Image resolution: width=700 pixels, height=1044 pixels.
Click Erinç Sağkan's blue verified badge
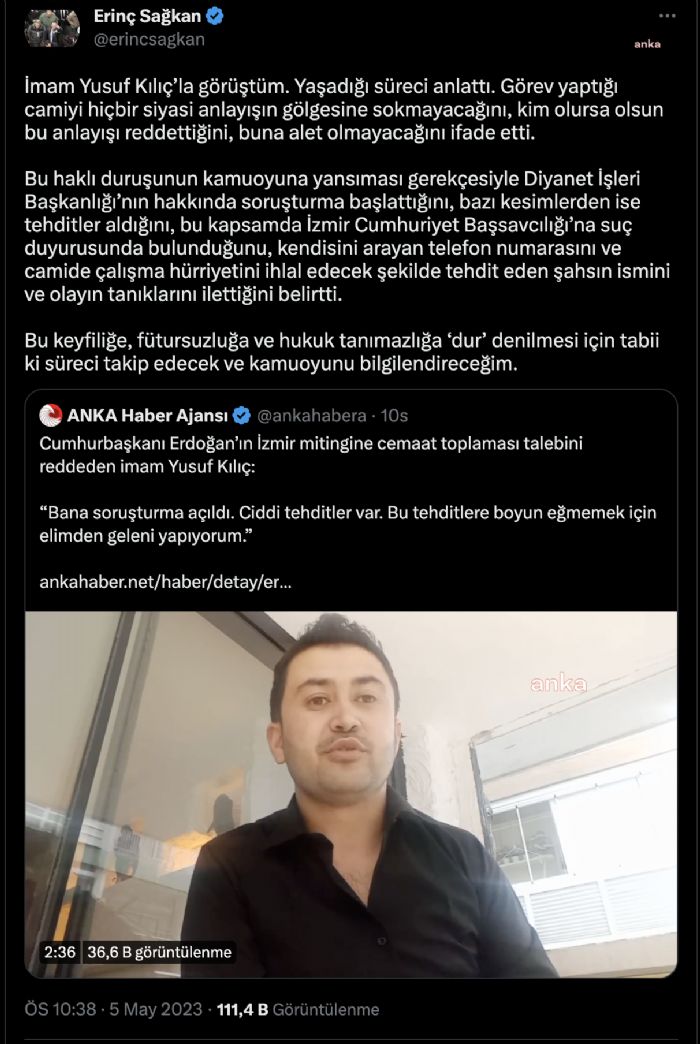click(x=214, y=17)
